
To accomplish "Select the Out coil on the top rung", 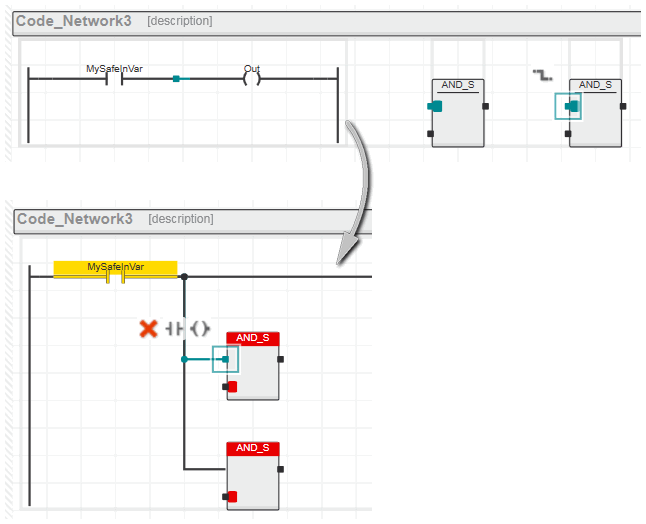I will [x=252, y=78].
